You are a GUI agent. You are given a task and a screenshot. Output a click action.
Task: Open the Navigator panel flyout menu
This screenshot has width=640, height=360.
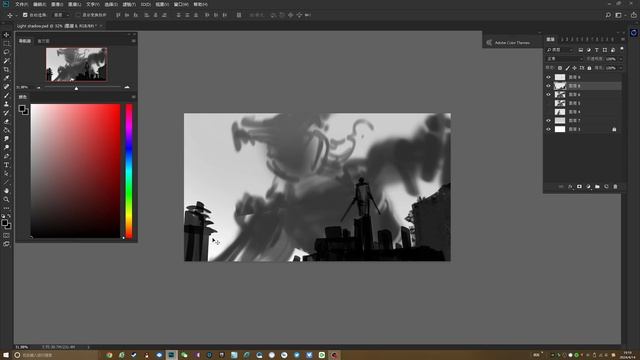click(x=133, y=41)
